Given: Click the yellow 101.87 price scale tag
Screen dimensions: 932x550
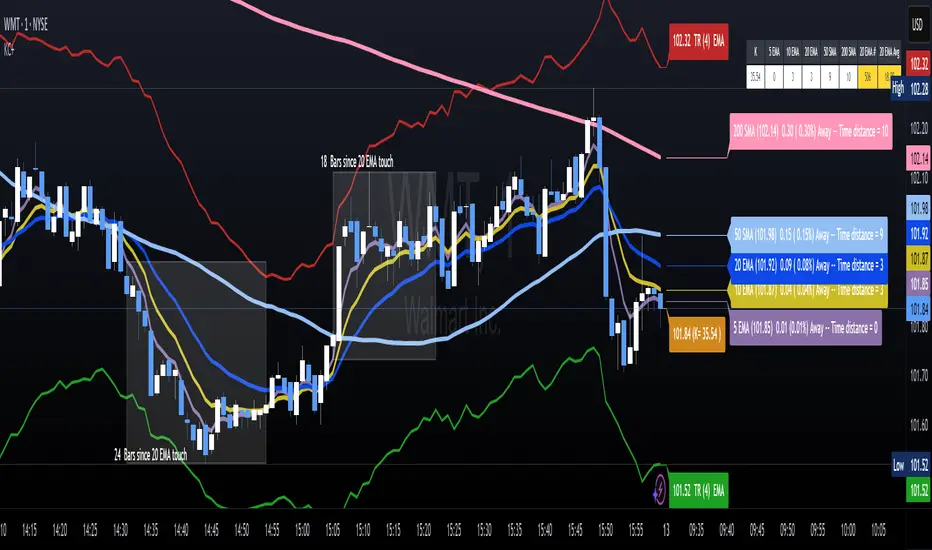Looking at the screenshot, I should point(918,259).
